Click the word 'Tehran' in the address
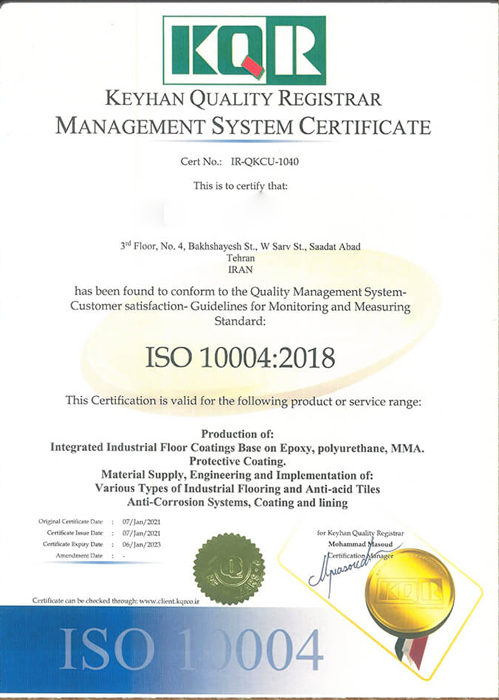Screen dimensions: 499x700 (241, 258)
